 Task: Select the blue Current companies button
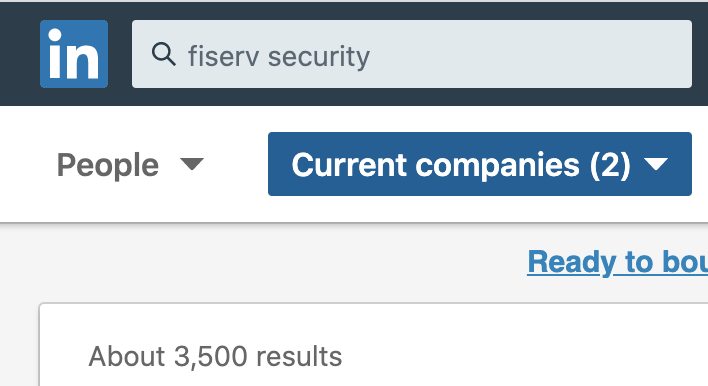pos(480,164)
